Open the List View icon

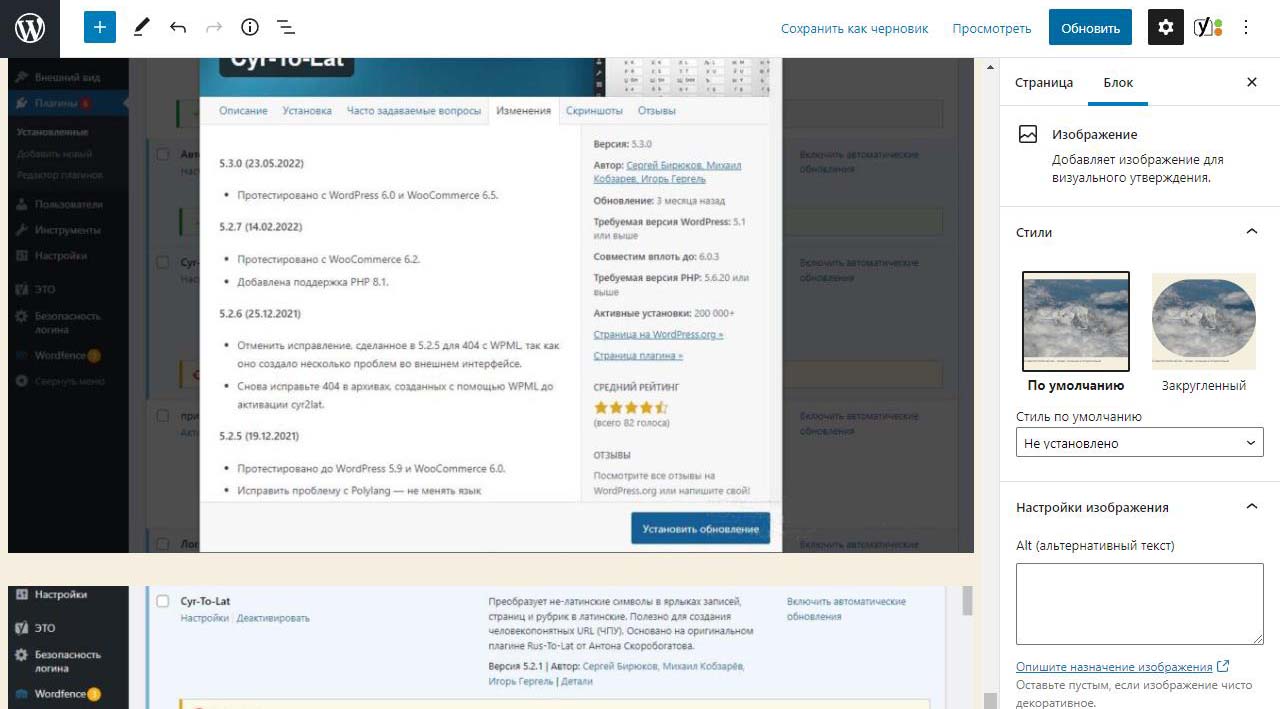coord(285,28)
